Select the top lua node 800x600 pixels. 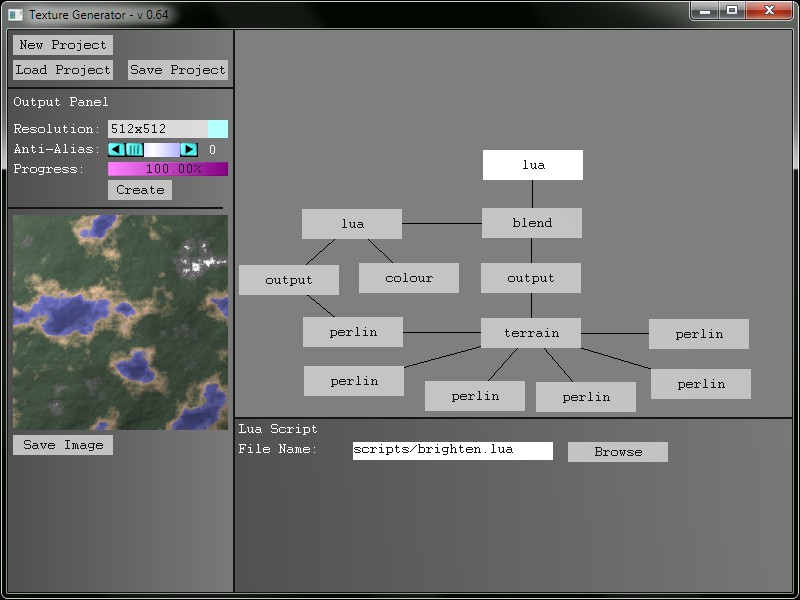[x=532, y=164]
